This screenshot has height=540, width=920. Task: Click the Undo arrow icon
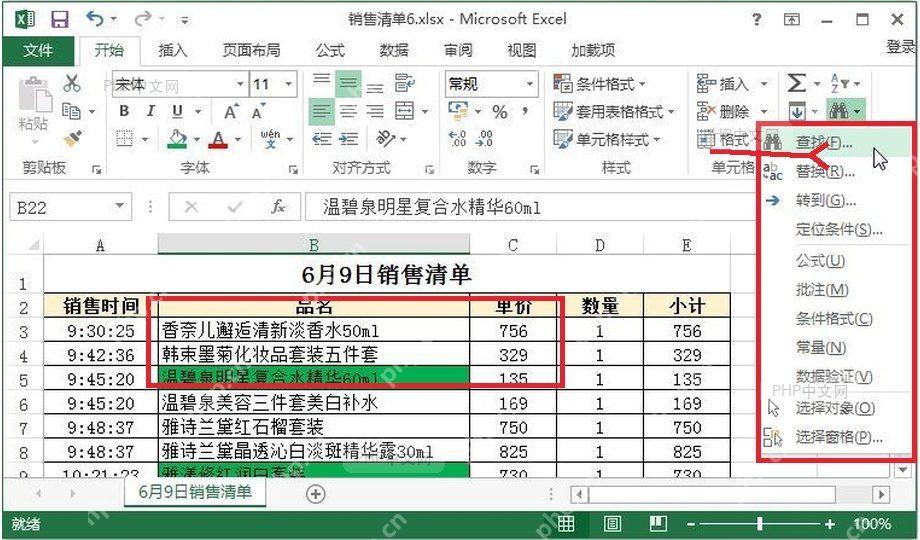94,19
